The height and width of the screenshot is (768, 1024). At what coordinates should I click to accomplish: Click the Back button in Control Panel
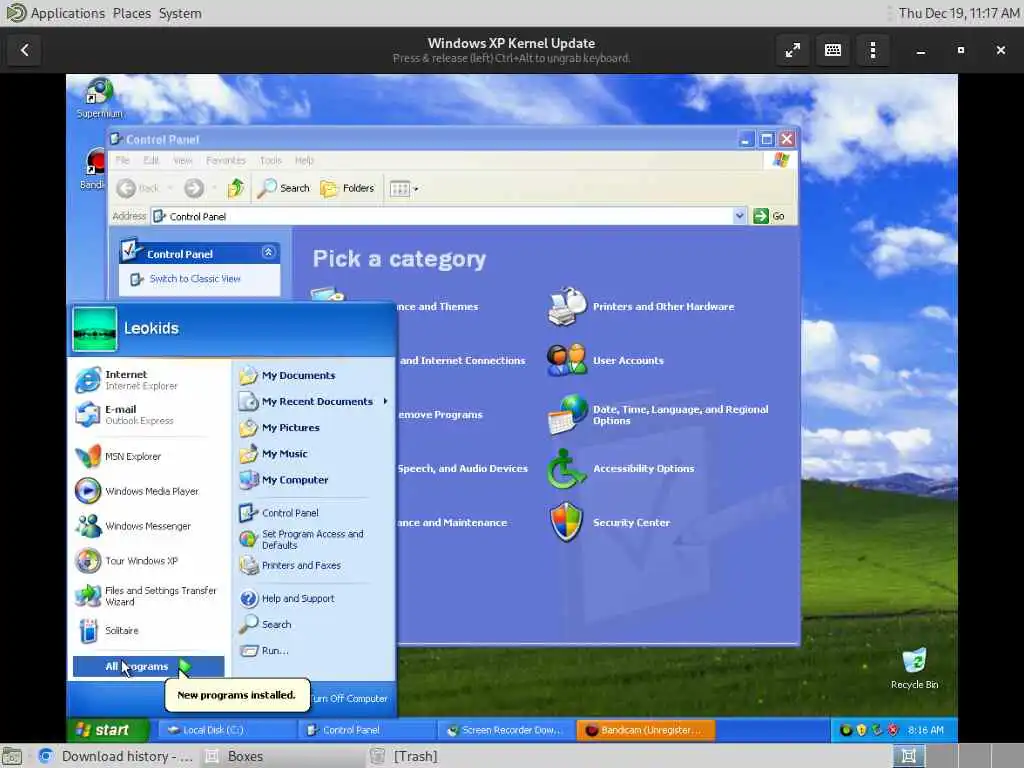pyautogui.click(x=138, y=189)
